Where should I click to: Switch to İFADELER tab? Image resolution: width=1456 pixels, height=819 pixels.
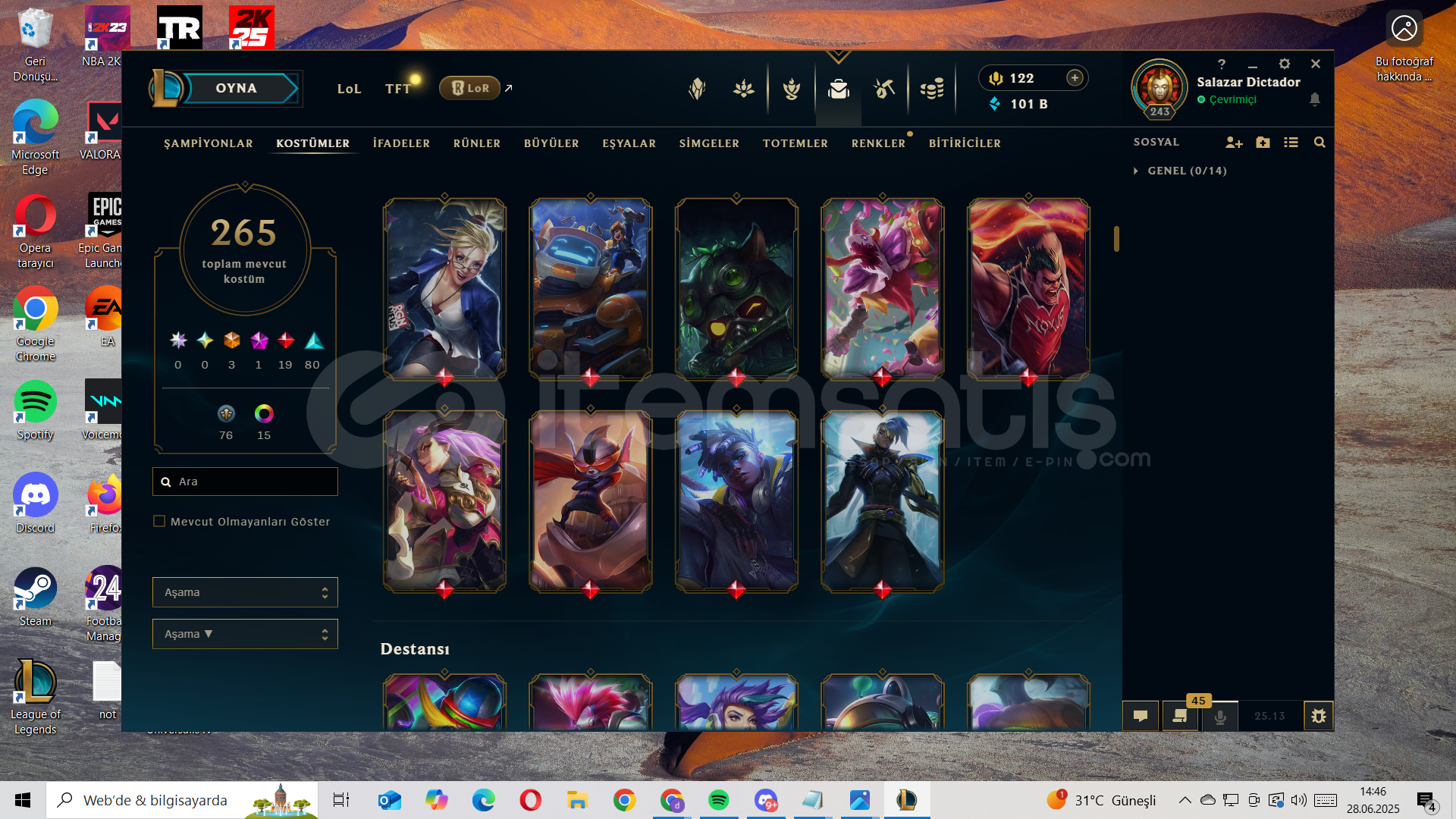pos(401,143)
